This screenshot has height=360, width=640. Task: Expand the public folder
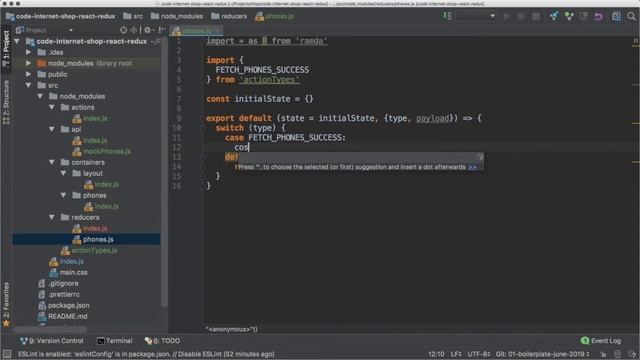[29, 74]
